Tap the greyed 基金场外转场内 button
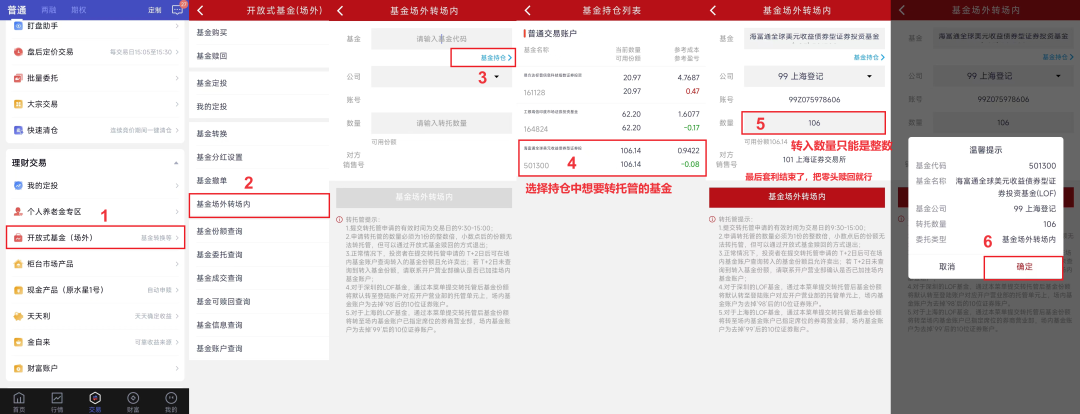 pyautogui.click(x=424, y=197)
